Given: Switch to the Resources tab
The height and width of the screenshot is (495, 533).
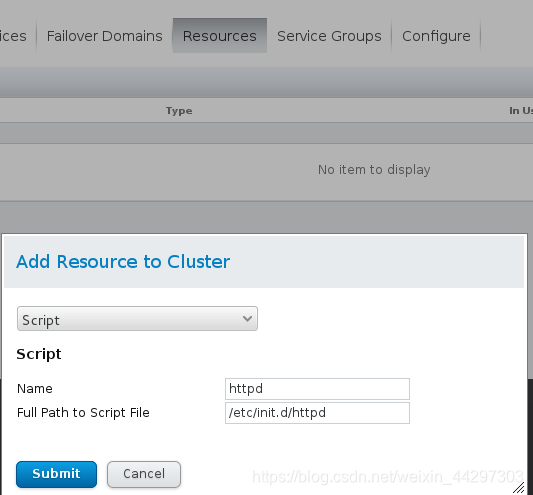Looking at the screenshot, I should (x=220, y=36).
